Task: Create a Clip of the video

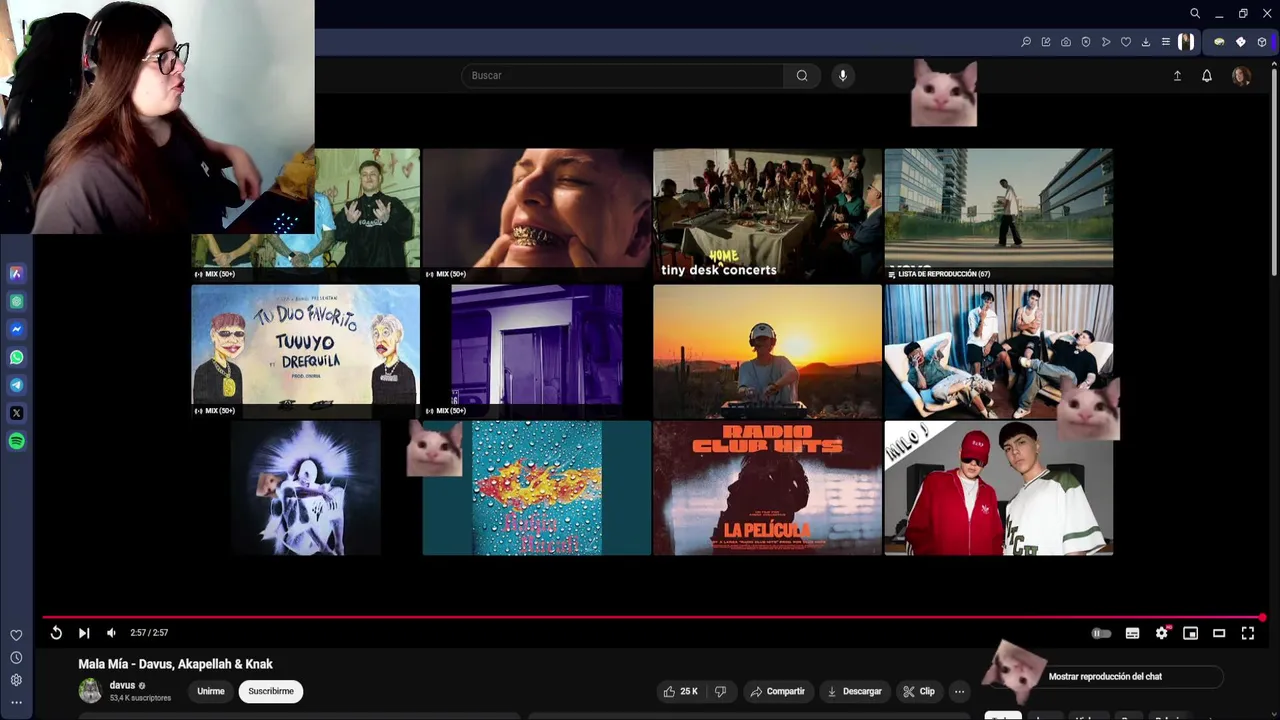Action: pos(918,691)
